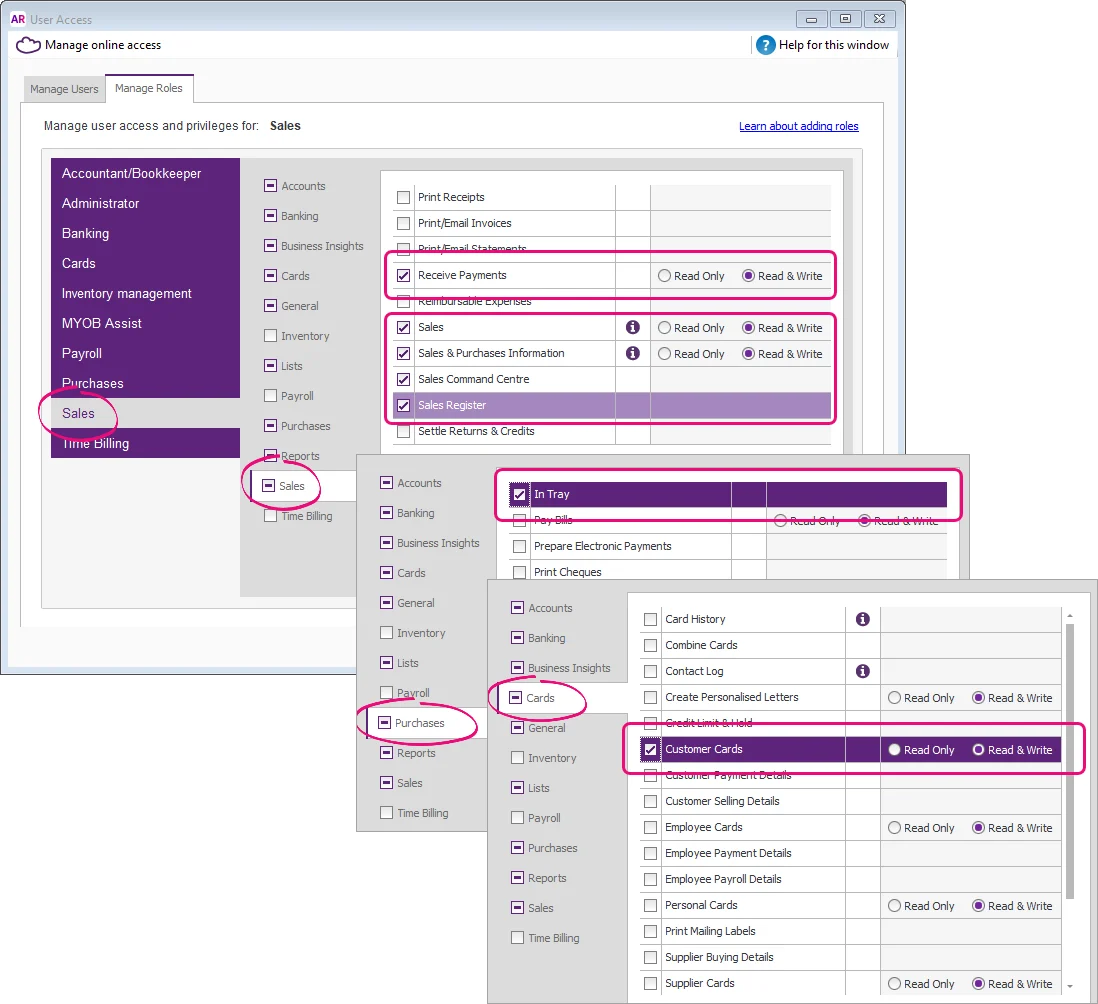This screenshot has height=1004, width=1098.
Task: Toggle Lists tri-state box in User Access window
Action: coord(270,365)
